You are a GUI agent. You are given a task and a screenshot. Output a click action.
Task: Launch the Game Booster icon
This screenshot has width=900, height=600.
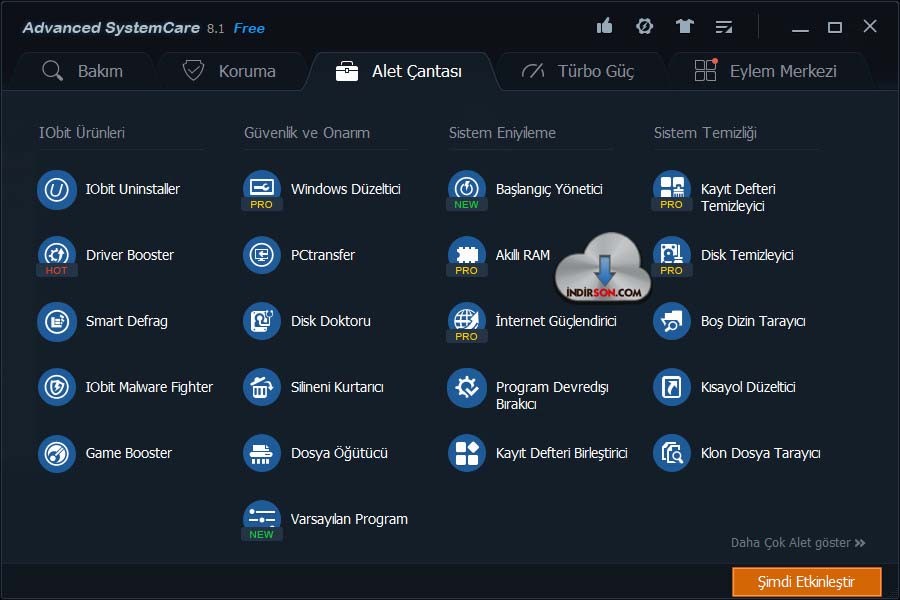(x=57, y=454)
